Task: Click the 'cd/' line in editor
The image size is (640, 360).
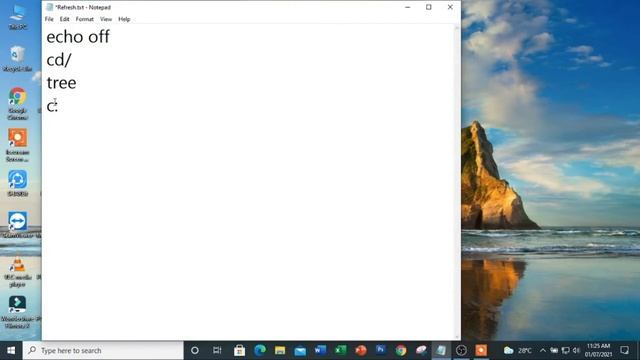Action: [59, 60]
